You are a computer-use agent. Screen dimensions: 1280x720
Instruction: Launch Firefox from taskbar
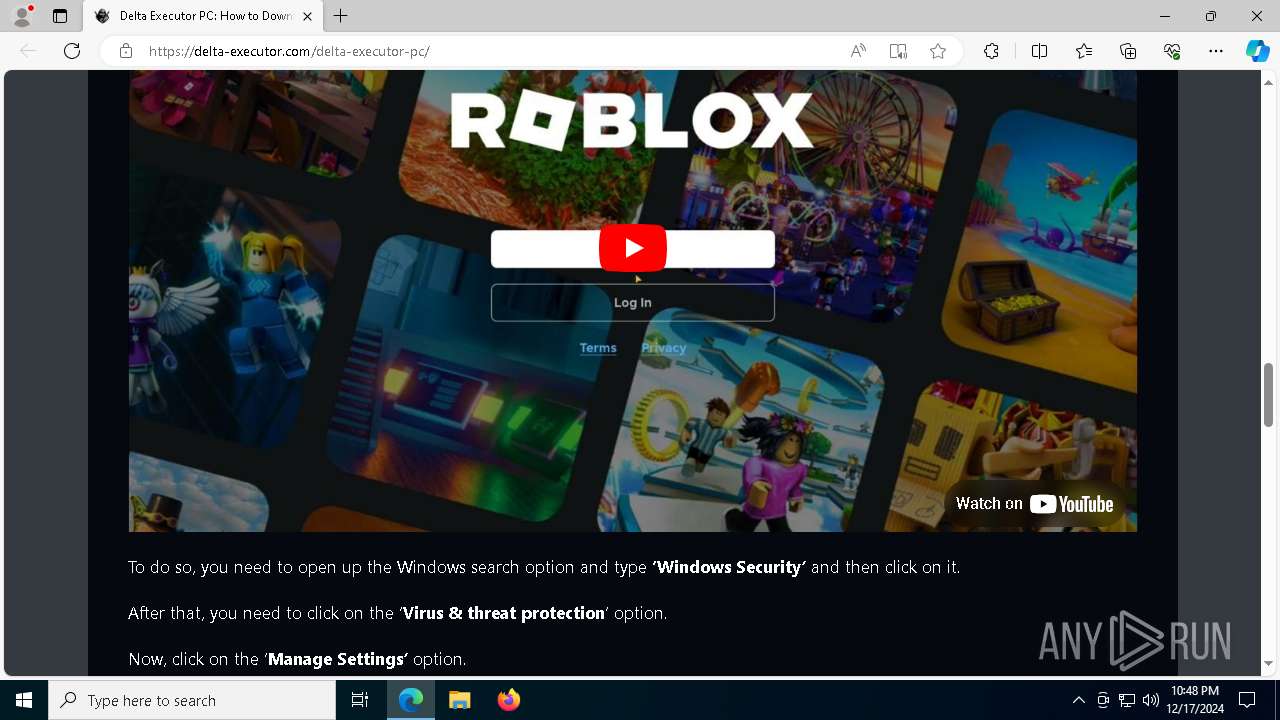click(x=508, y=700)
